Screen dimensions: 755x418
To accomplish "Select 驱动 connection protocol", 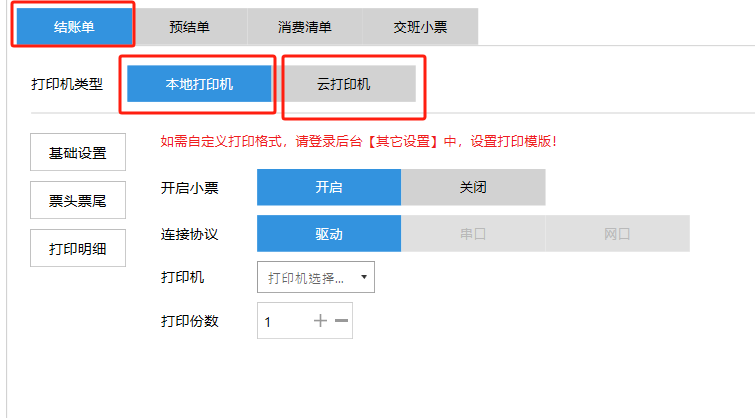I will (x=329, y=234).
